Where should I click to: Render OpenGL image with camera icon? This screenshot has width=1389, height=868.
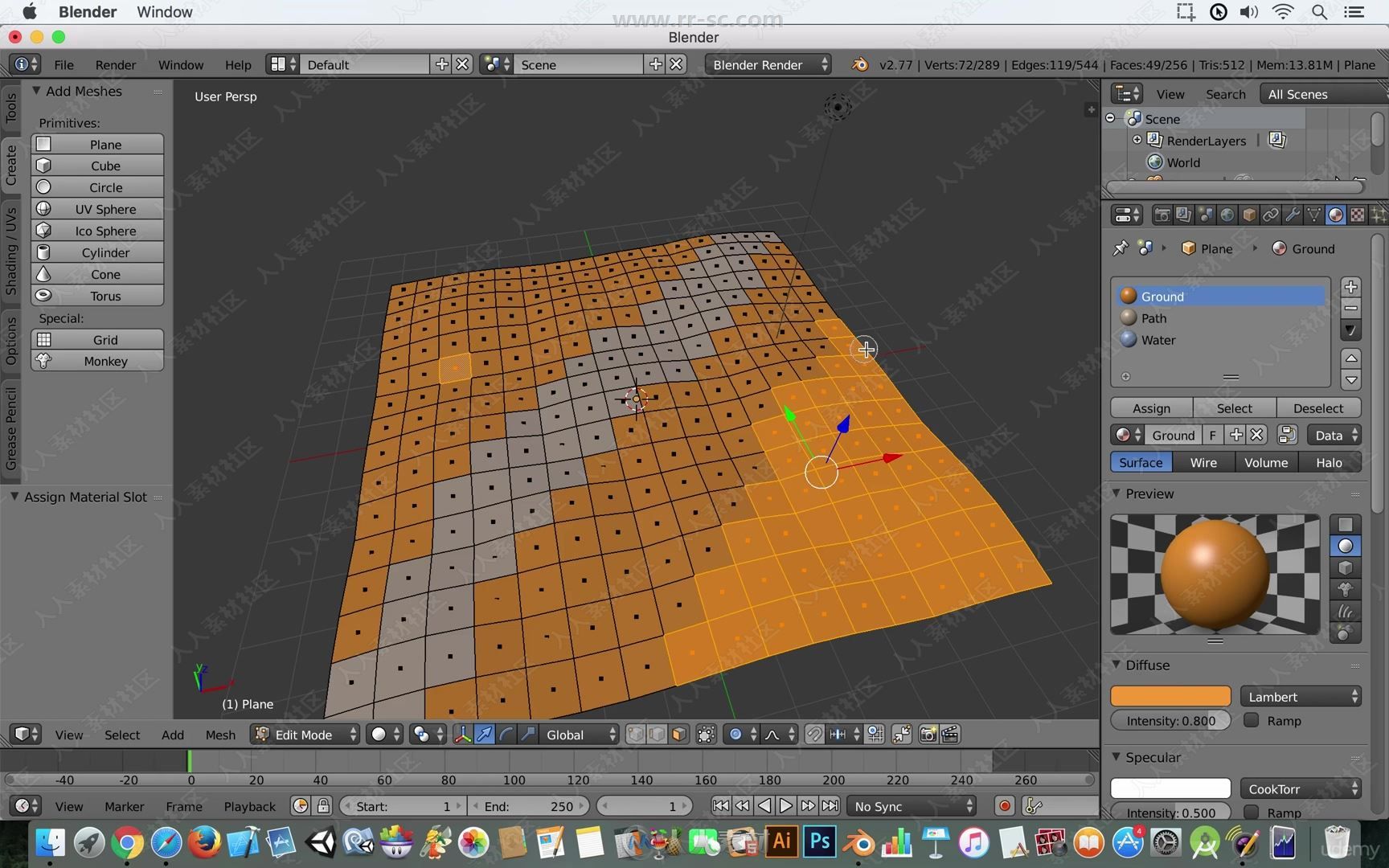coord(928,735)
